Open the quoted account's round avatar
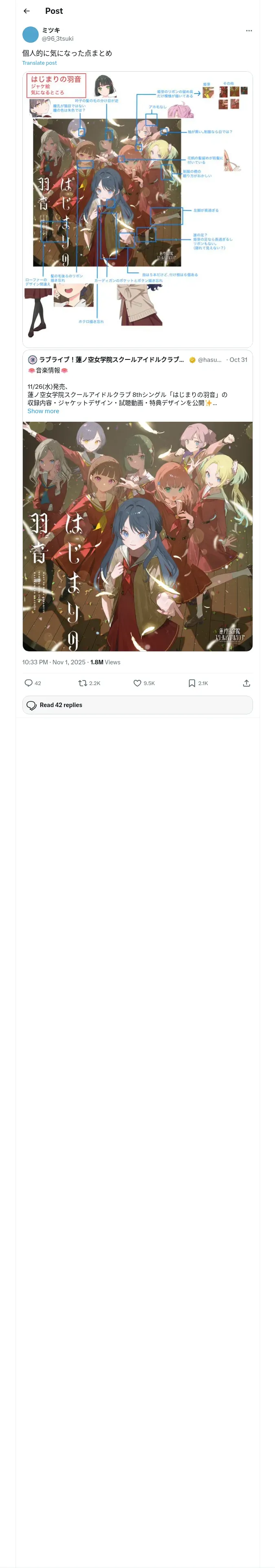 pos(32,360)
